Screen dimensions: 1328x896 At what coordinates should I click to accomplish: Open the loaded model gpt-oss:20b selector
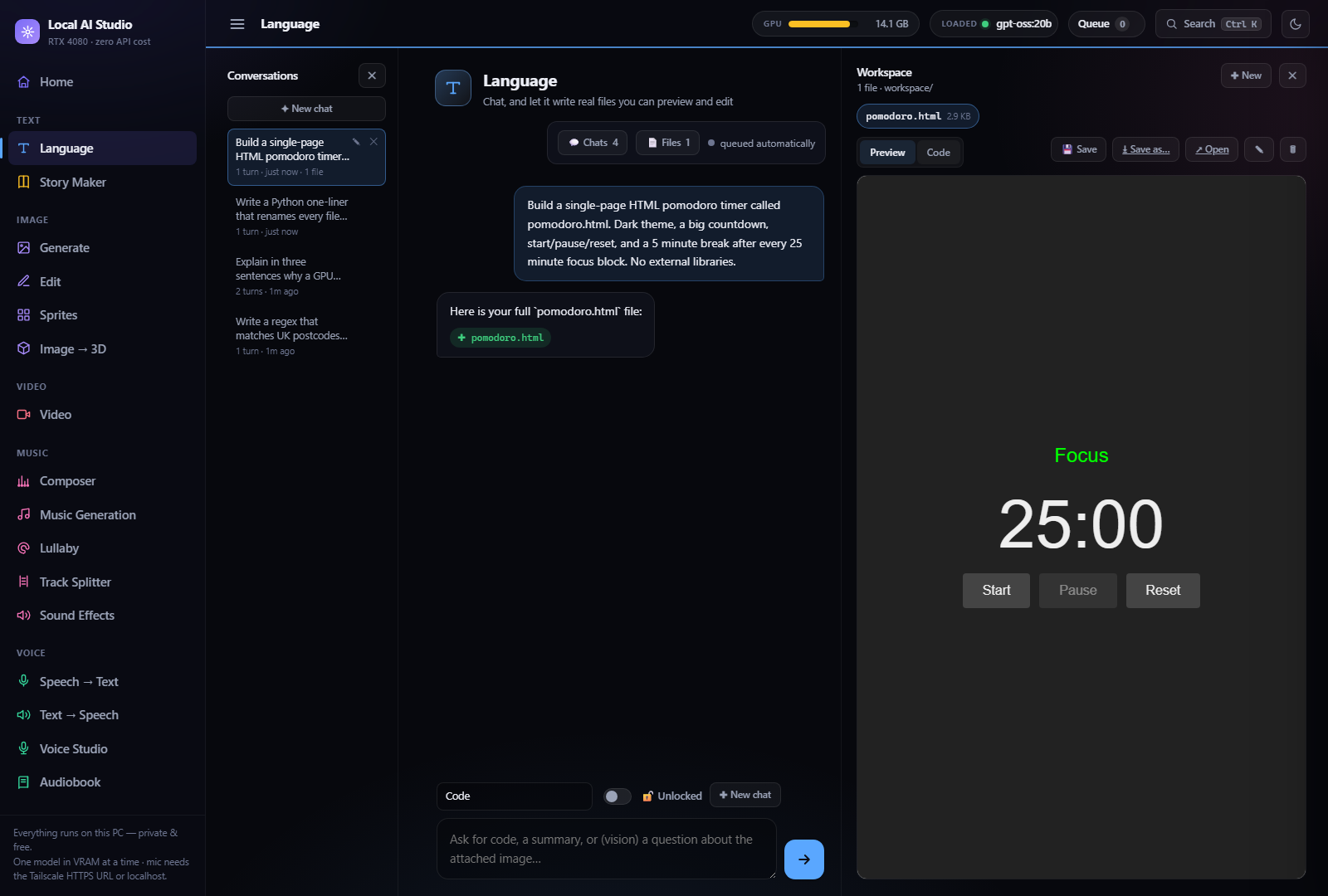coord(994,24)
